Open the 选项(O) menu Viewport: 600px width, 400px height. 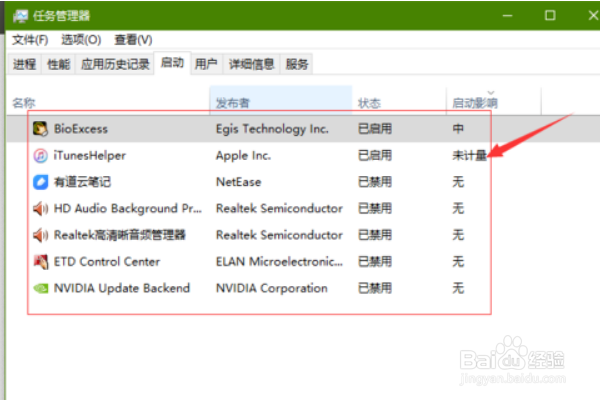(81, 40)
